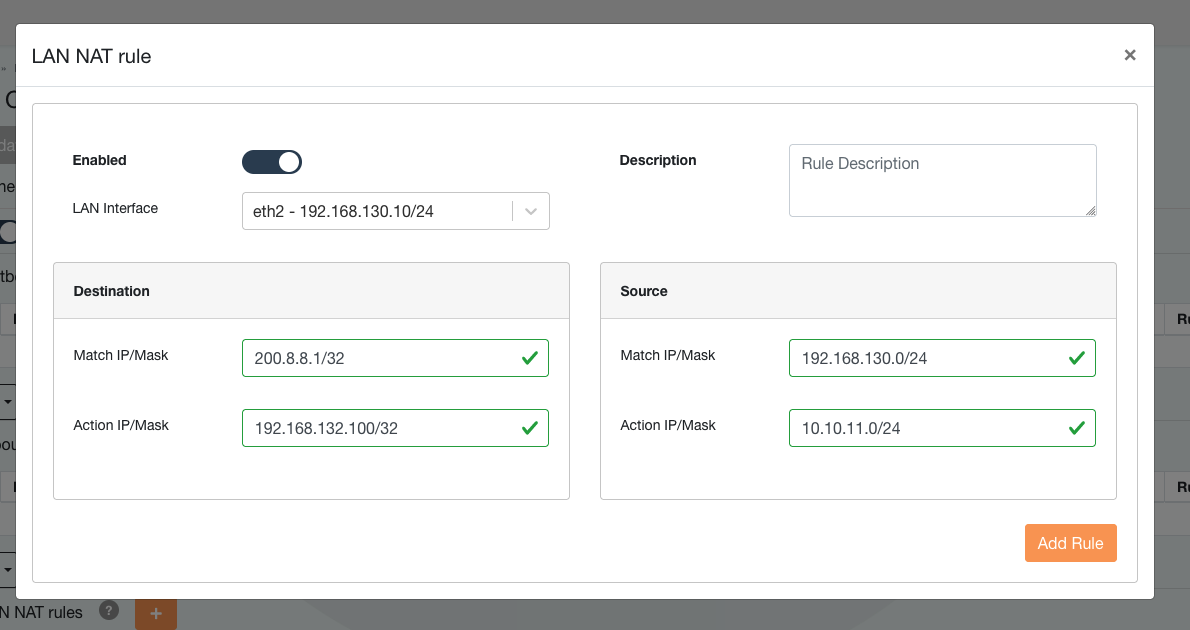This screenshot has width=1190, height=630.
Task: Click the Source panel header
Action: [858, 291]
